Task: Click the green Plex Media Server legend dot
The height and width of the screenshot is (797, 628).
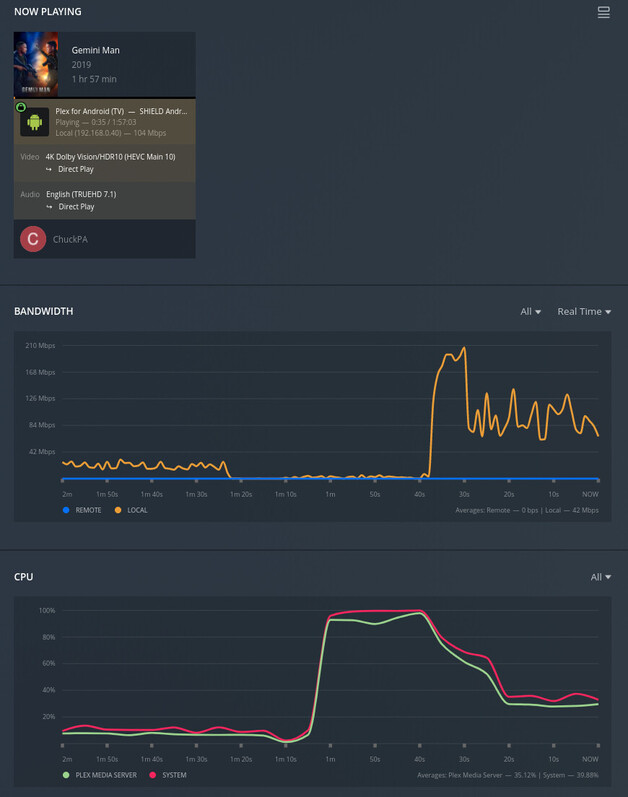Action: pyautogui.click(x=66, y=775)
